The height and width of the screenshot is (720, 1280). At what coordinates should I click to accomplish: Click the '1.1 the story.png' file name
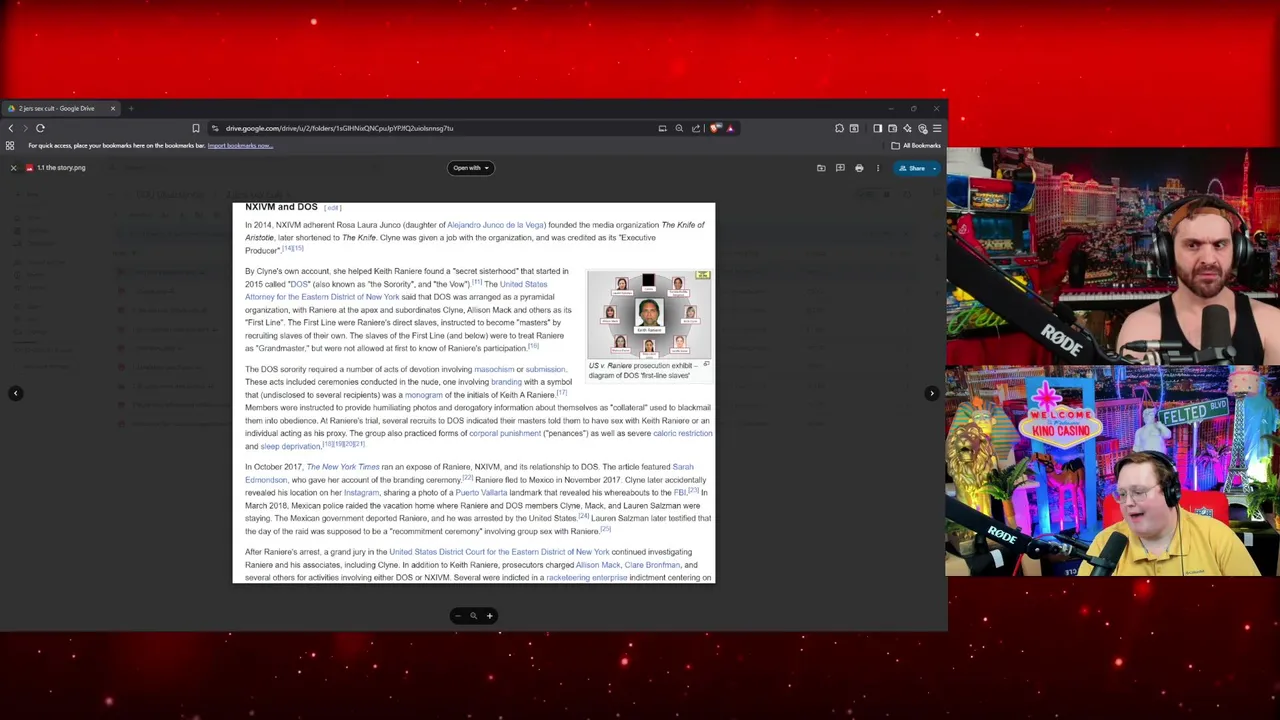[61, 168]
